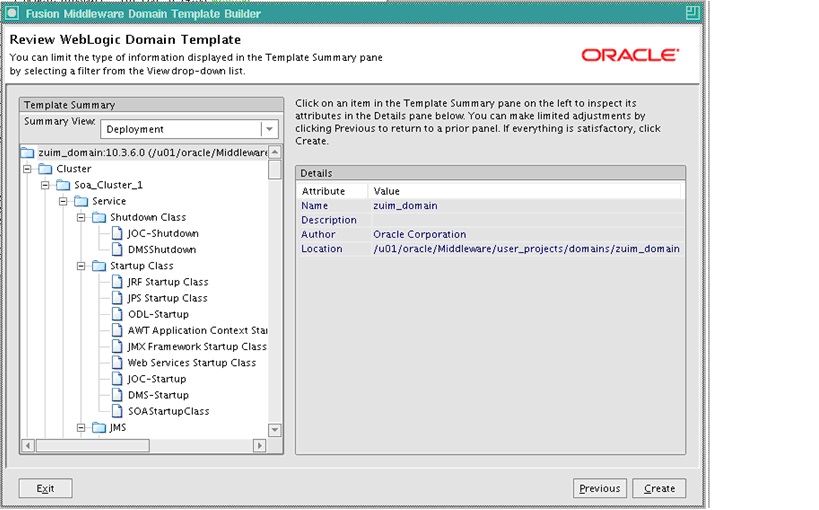Viewport: 819px width, 510px height.
Task: Click the Cluster folder icon
Action: [45, 169]
